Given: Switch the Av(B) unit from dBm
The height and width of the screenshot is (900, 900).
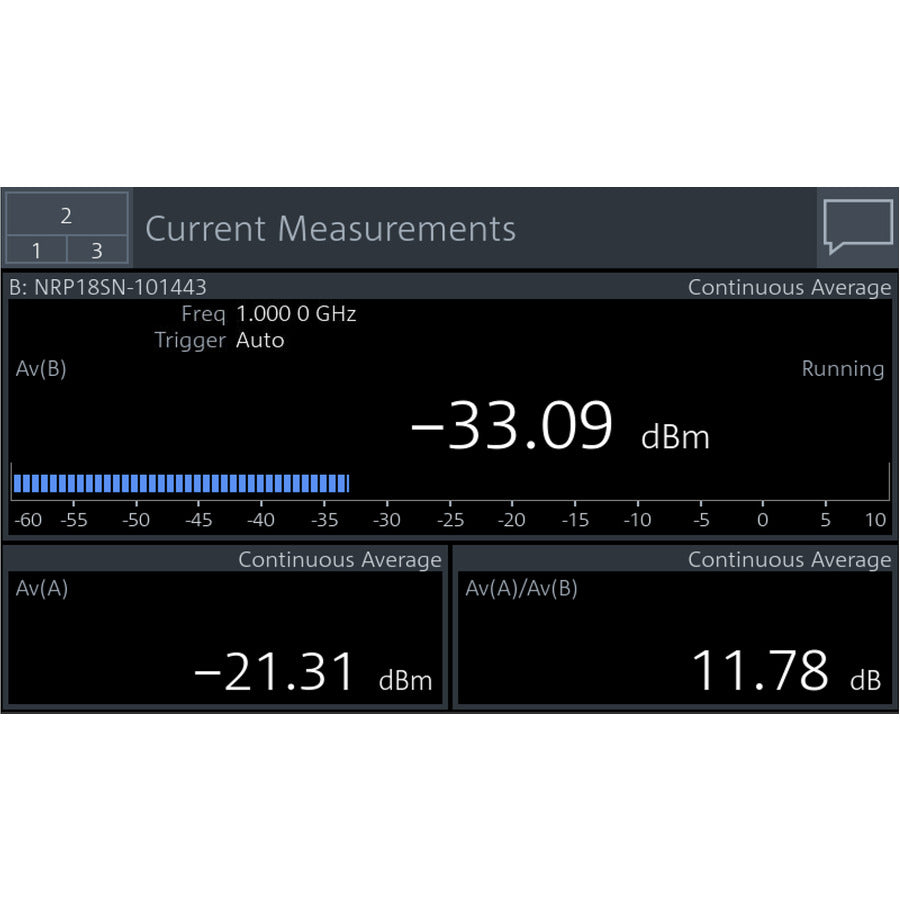Looking at the screenshot, I should point(676,437).
